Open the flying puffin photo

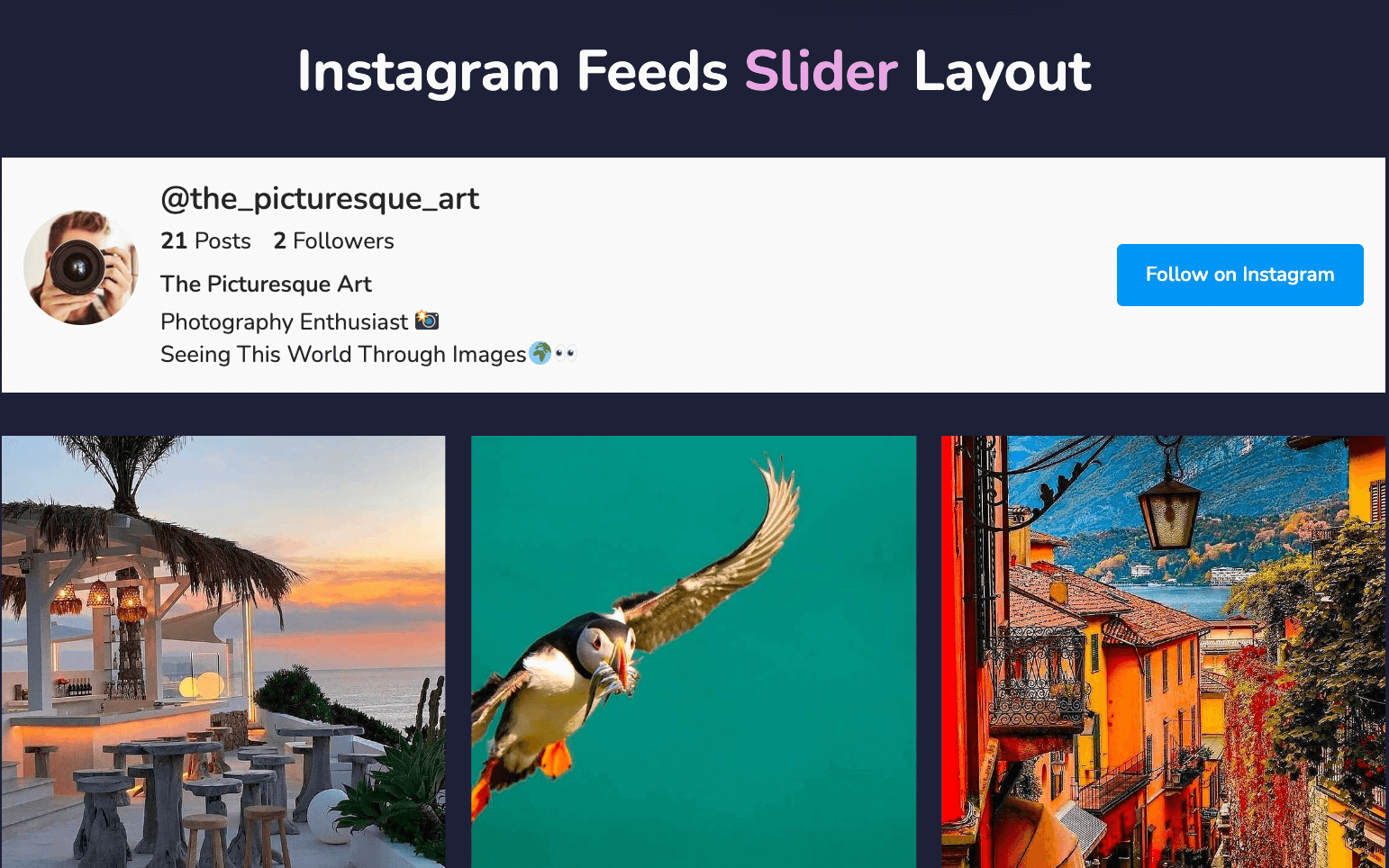point(694,652)
